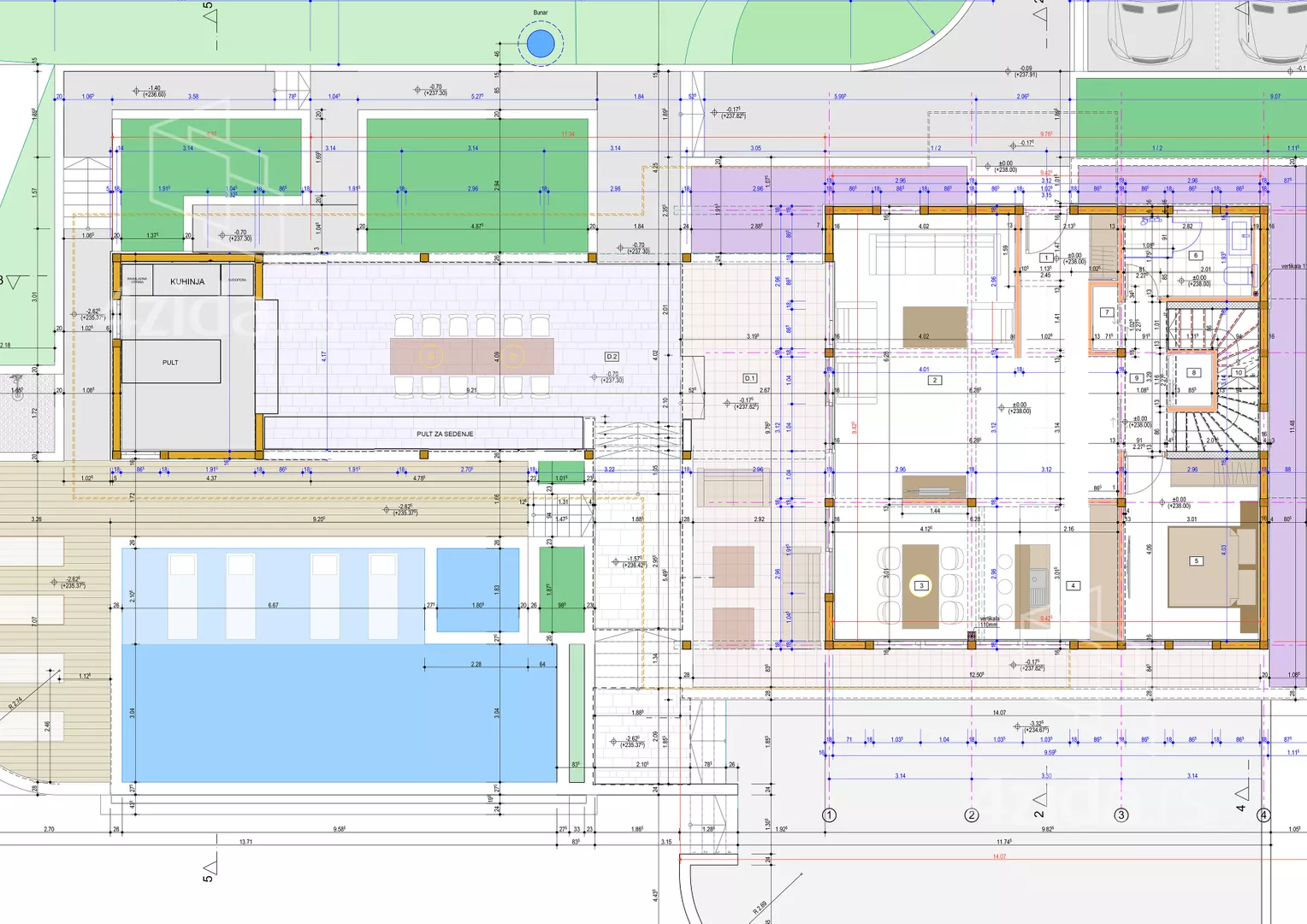Screen dimensions: 1307x924
Task: Select the highlighted room tag 3
Action: (921, 586)
